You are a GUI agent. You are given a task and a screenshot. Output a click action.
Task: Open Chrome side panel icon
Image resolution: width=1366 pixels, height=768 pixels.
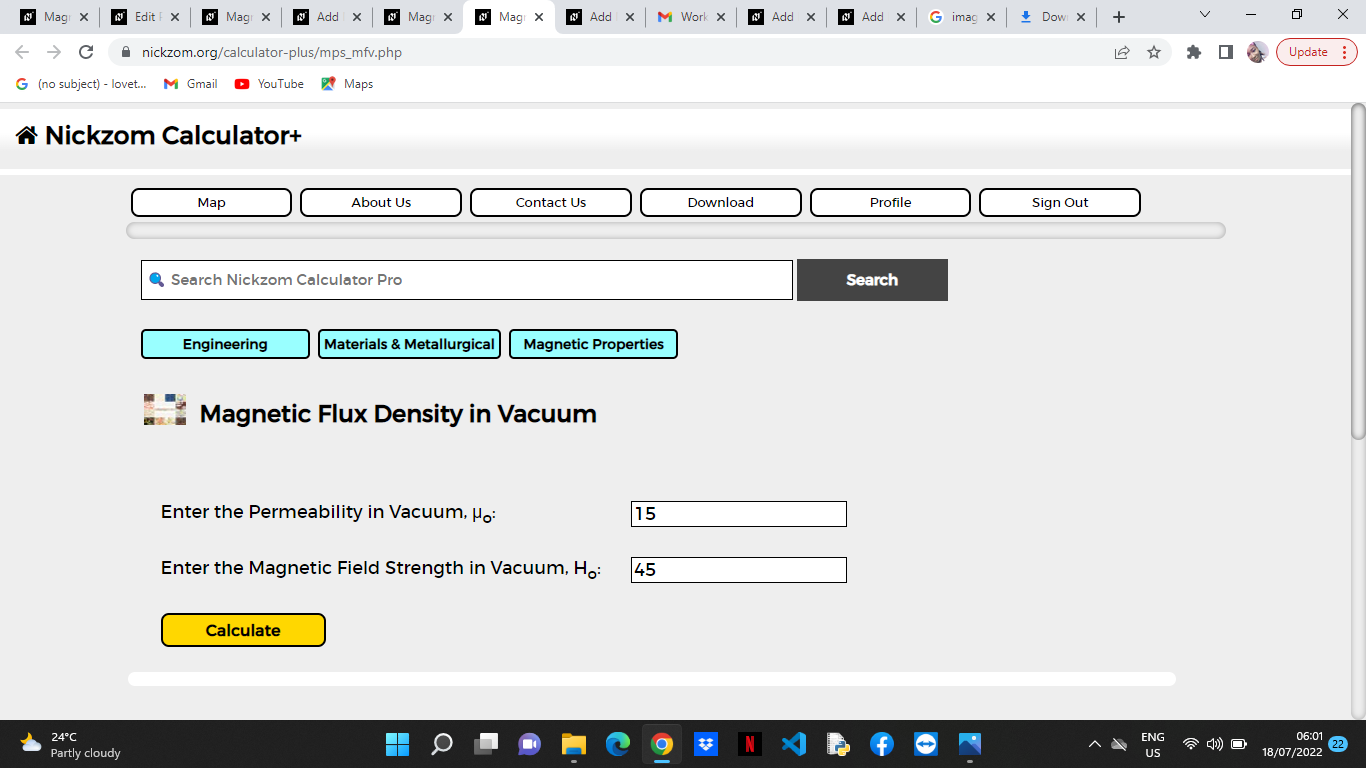1226,52
